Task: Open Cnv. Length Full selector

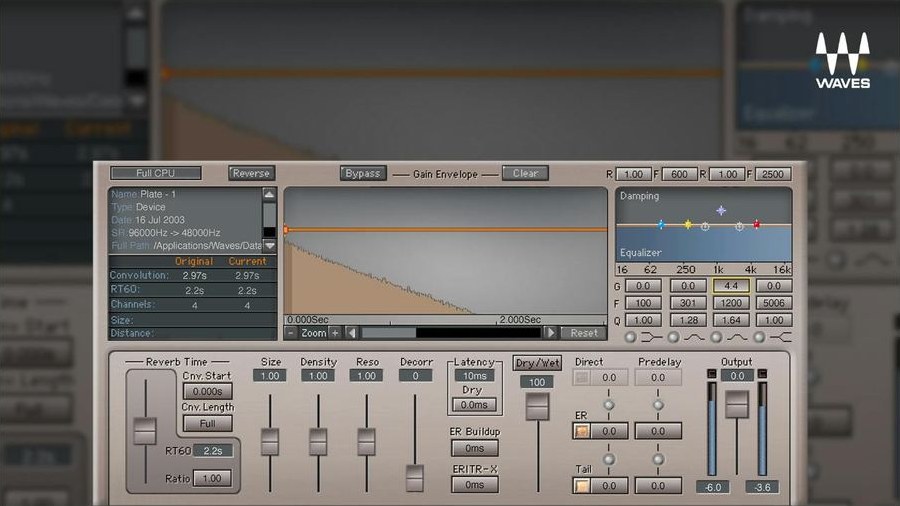Action: coord(208,423)
